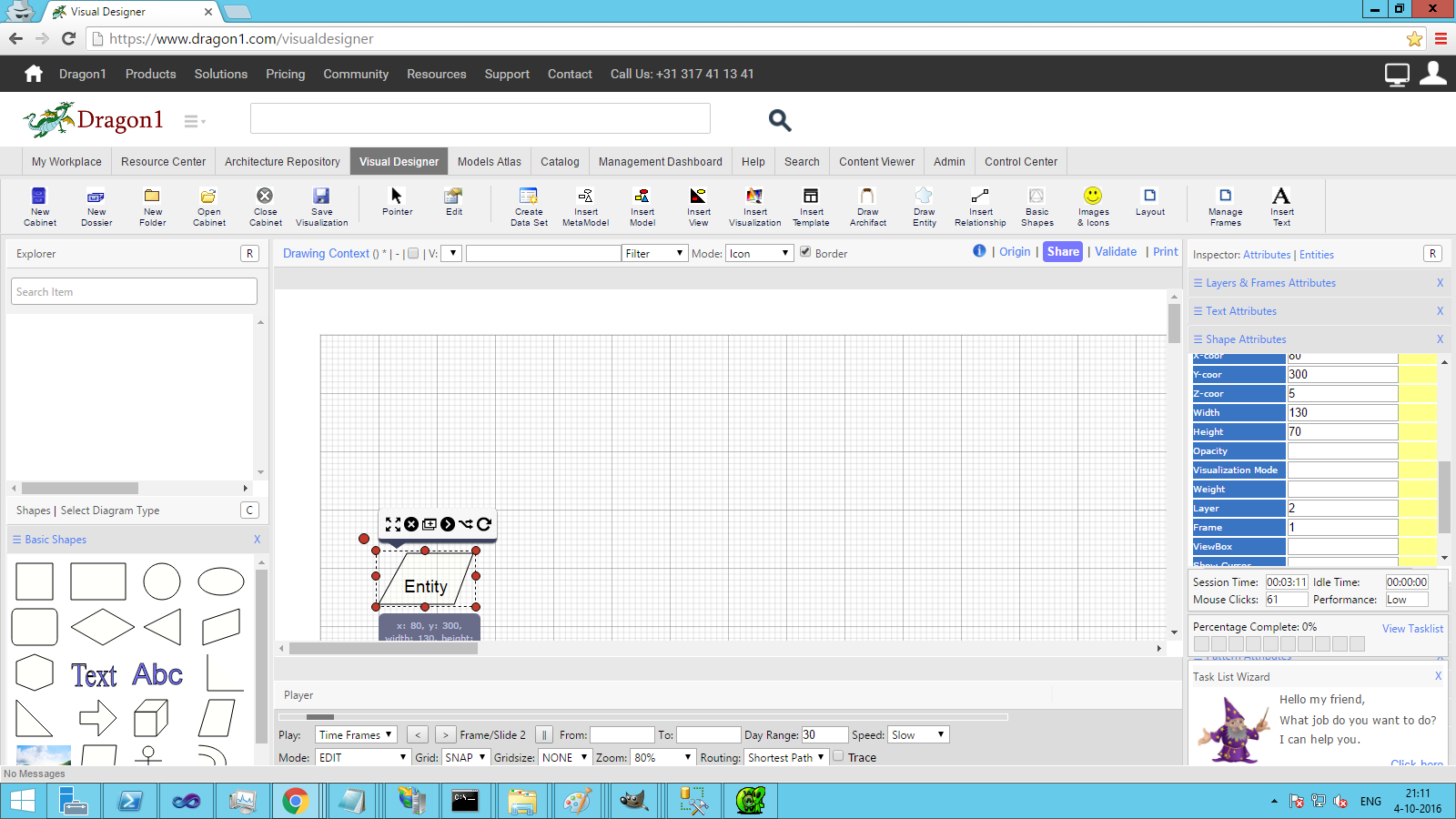
Task: Toggle the checkbox beside Drawing Context
Action: (413, 254)
